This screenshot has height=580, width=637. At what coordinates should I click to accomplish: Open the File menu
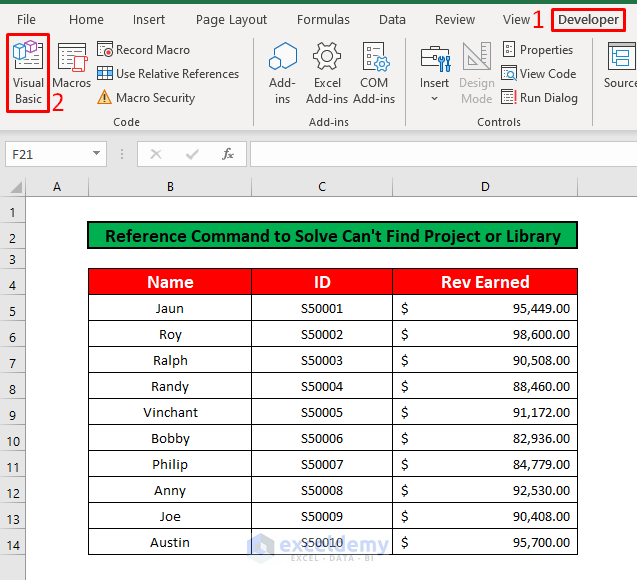pos(27,19)
